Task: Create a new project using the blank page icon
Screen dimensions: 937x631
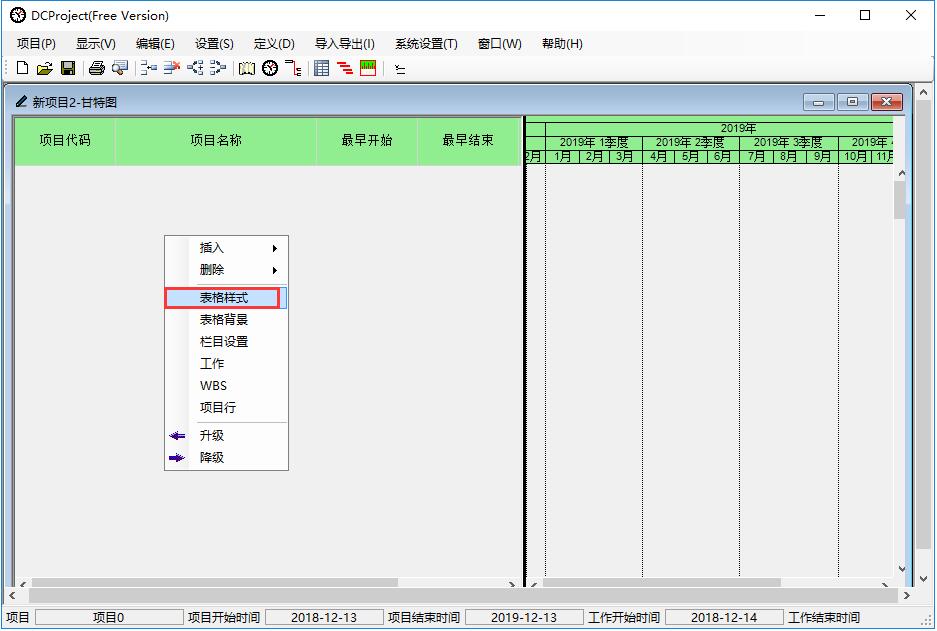Action: [21, 67]
